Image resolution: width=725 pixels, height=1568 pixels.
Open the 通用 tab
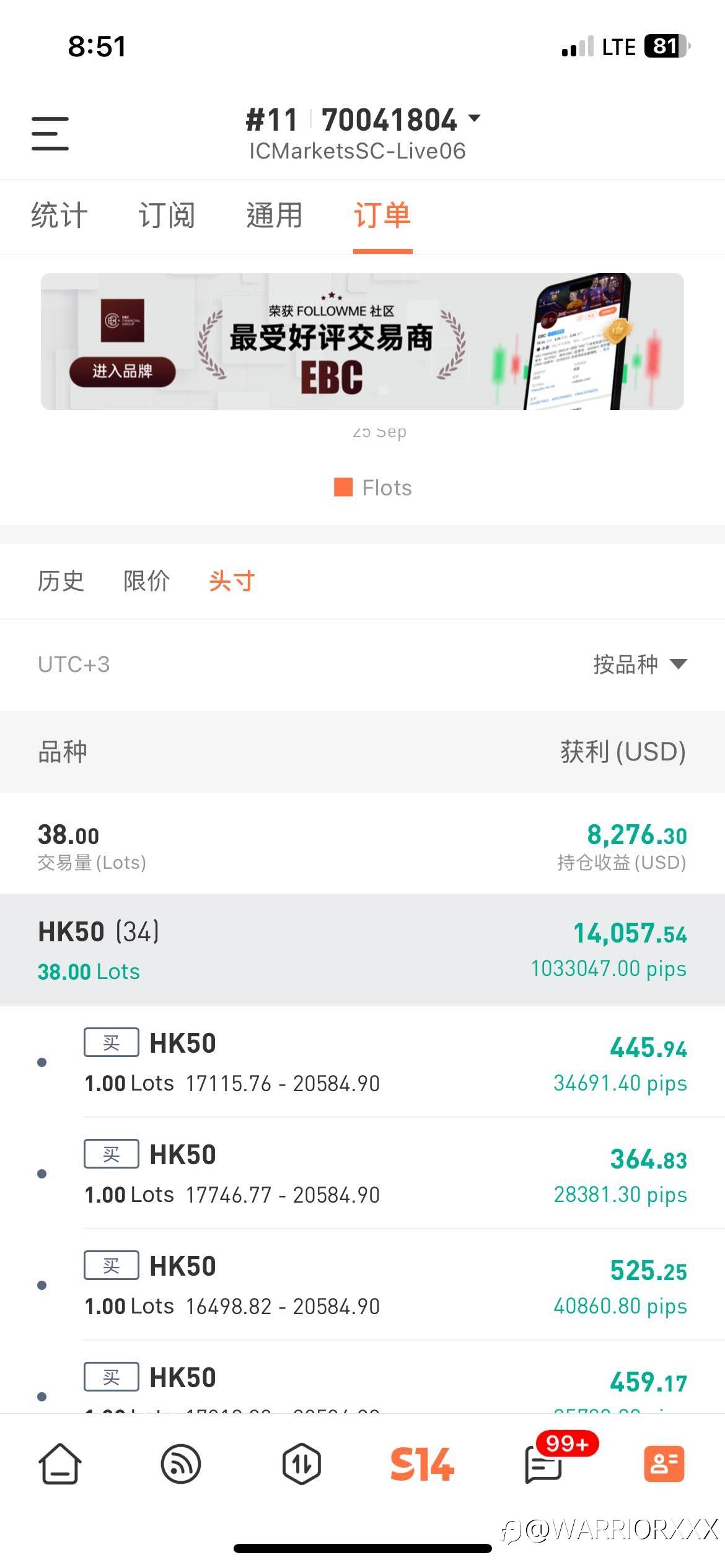coord(274,216)
